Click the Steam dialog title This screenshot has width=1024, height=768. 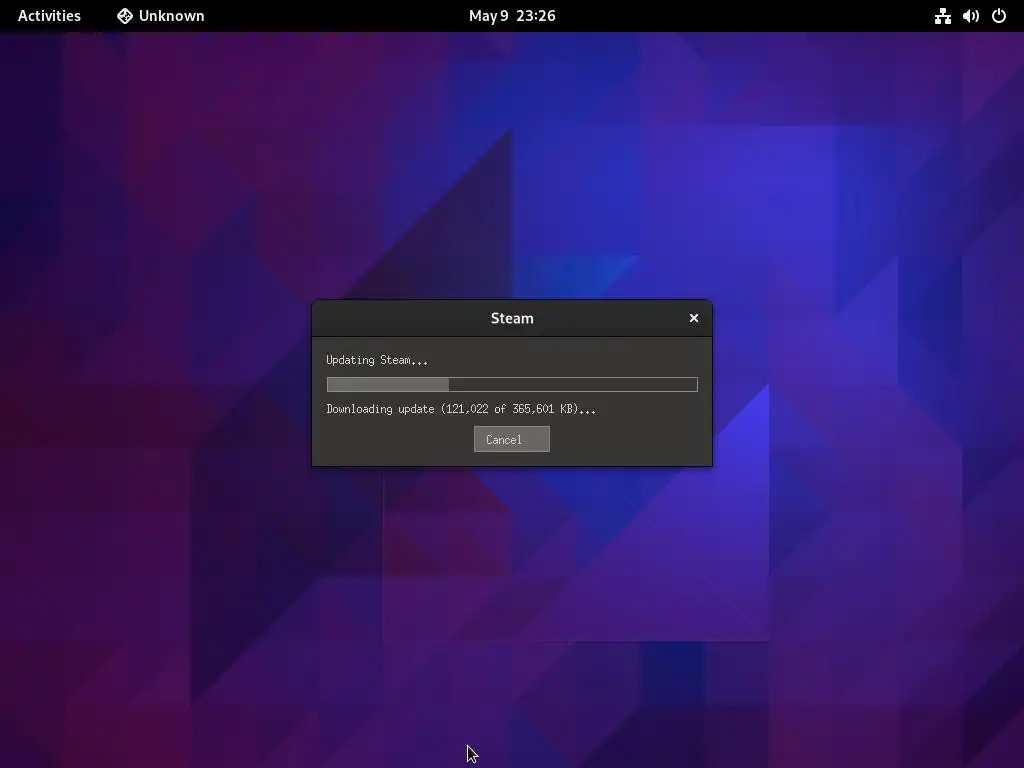pos(512,318)
